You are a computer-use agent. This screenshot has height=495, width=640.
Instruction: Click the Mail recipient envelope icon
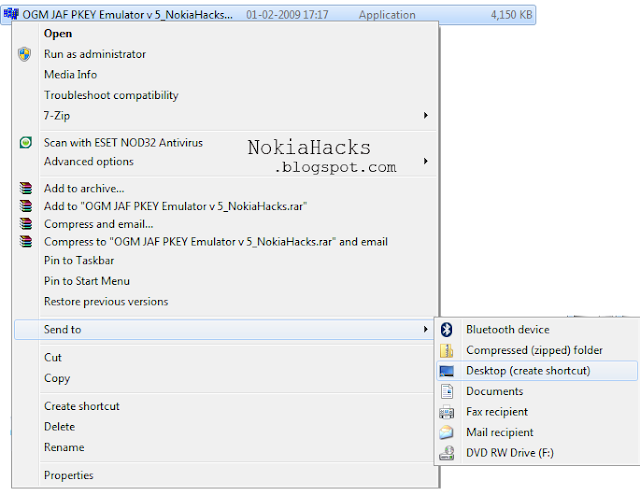tap(447, 432)
